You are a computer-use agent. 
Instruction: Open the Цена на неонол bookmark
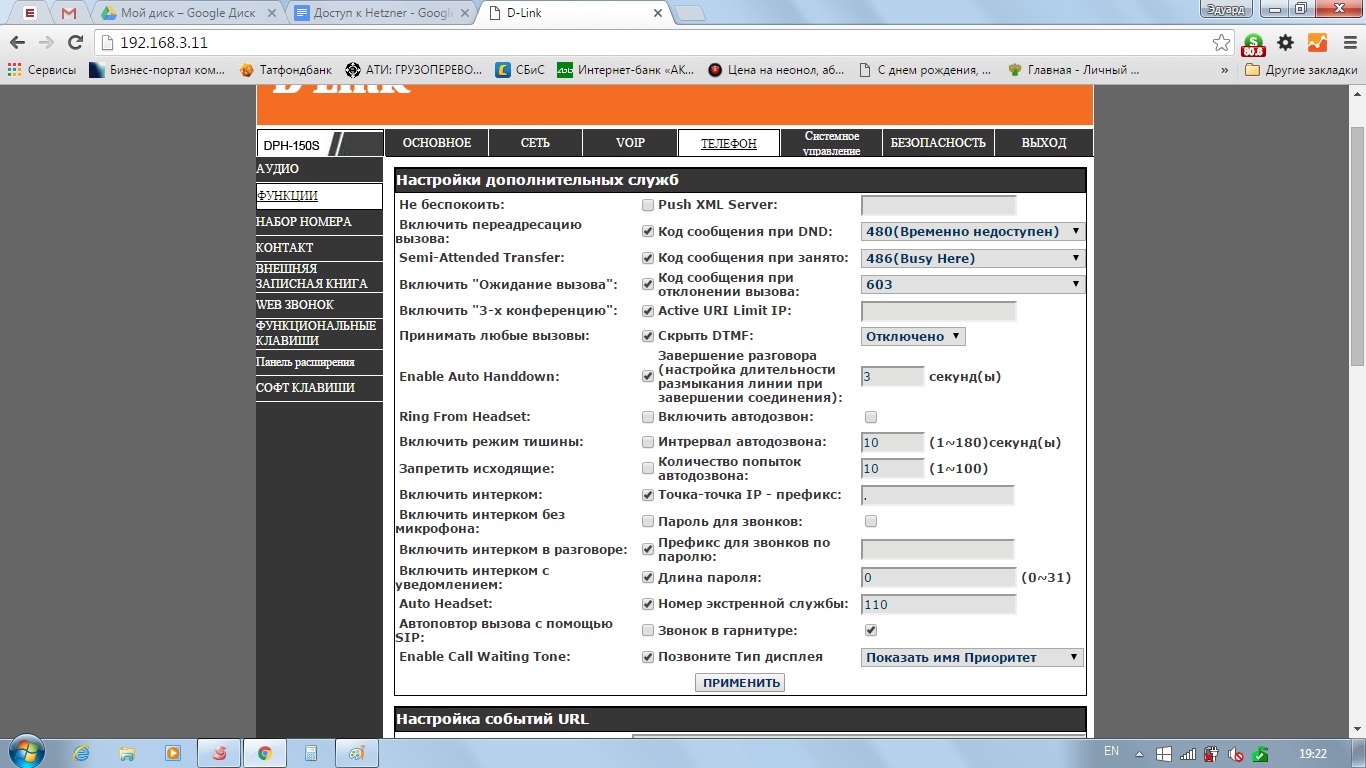tap(777, 70)
